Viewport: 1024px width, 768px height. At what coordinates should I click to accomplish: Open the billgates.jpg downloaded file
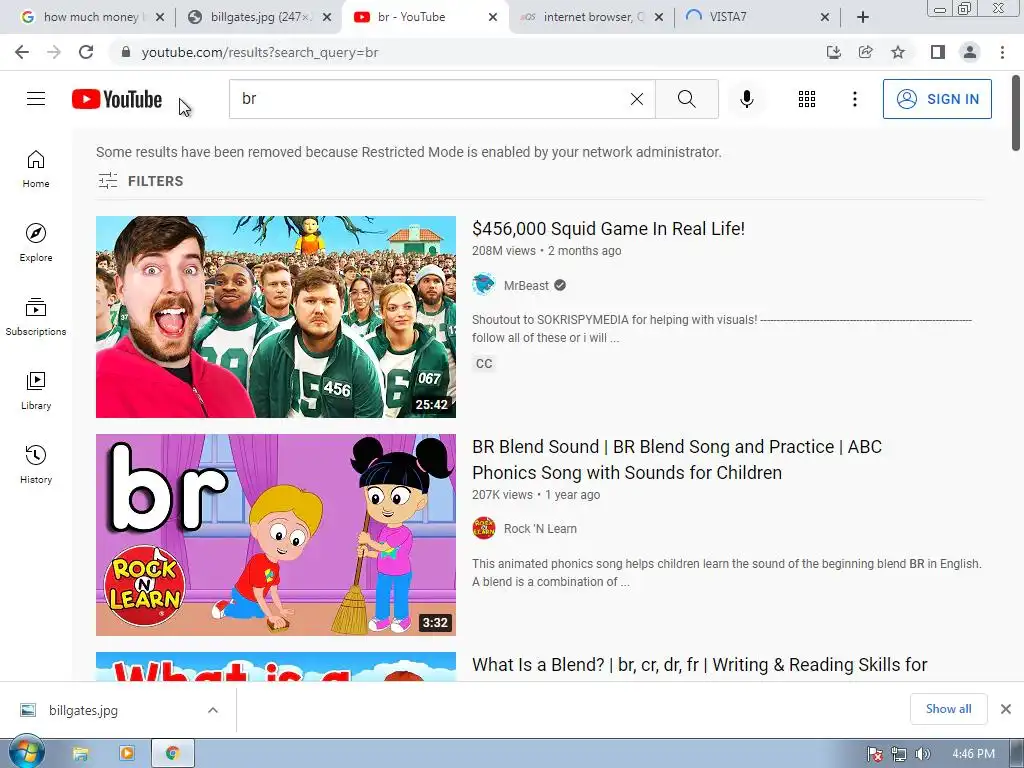[x=83, y=710]
